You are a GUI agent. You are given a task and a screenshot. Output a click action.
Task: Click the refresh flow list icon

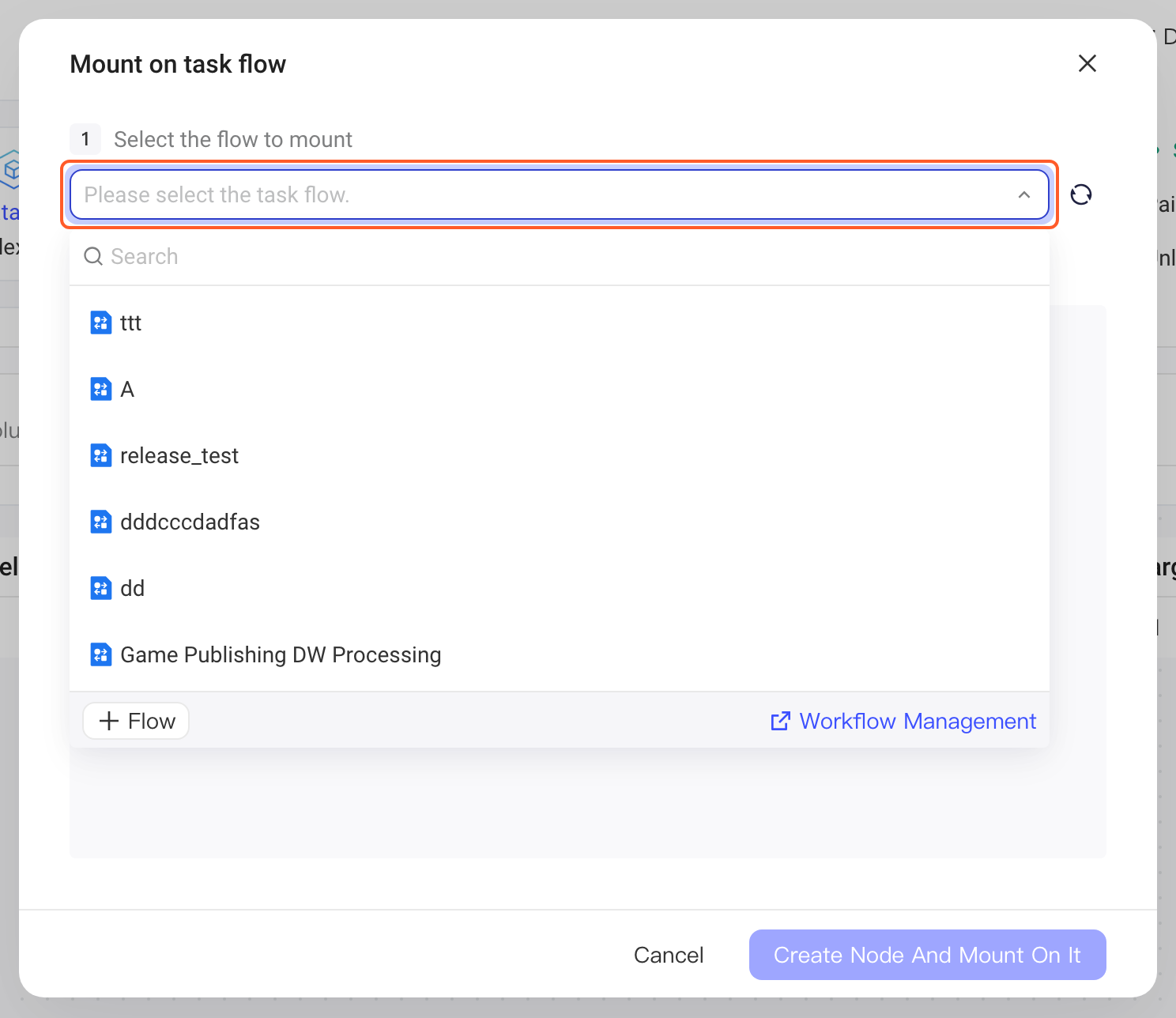1081,194
